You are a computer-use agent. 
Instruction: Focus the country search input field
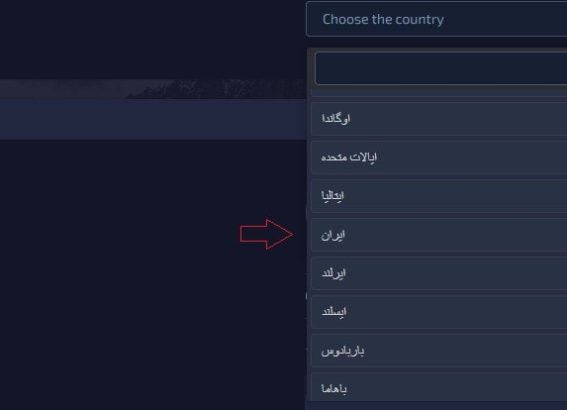click(x=441, y=68)
